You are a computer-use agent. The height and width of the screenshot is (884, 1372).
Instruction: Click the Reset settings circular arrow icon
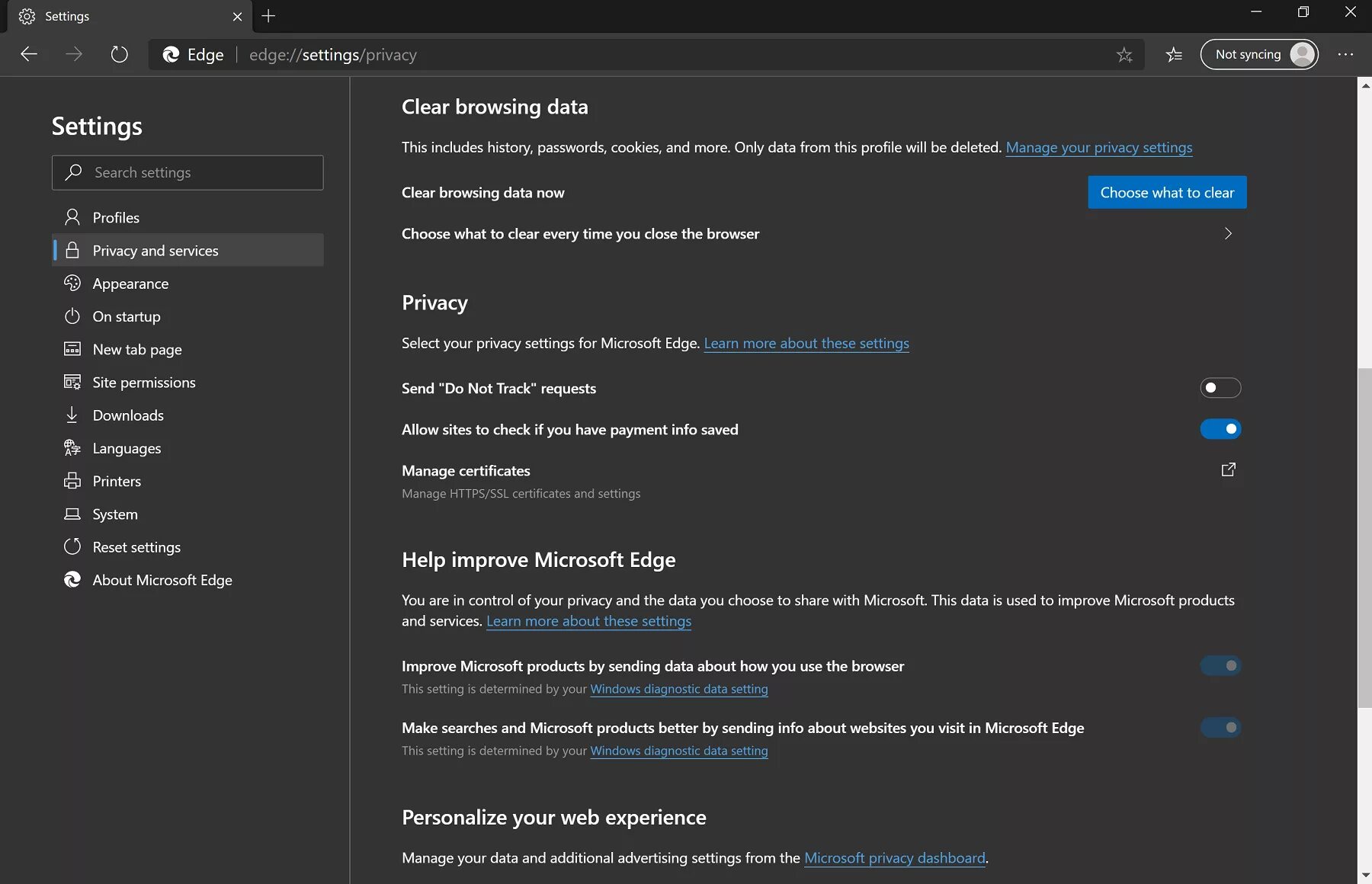tap(72, 546)
